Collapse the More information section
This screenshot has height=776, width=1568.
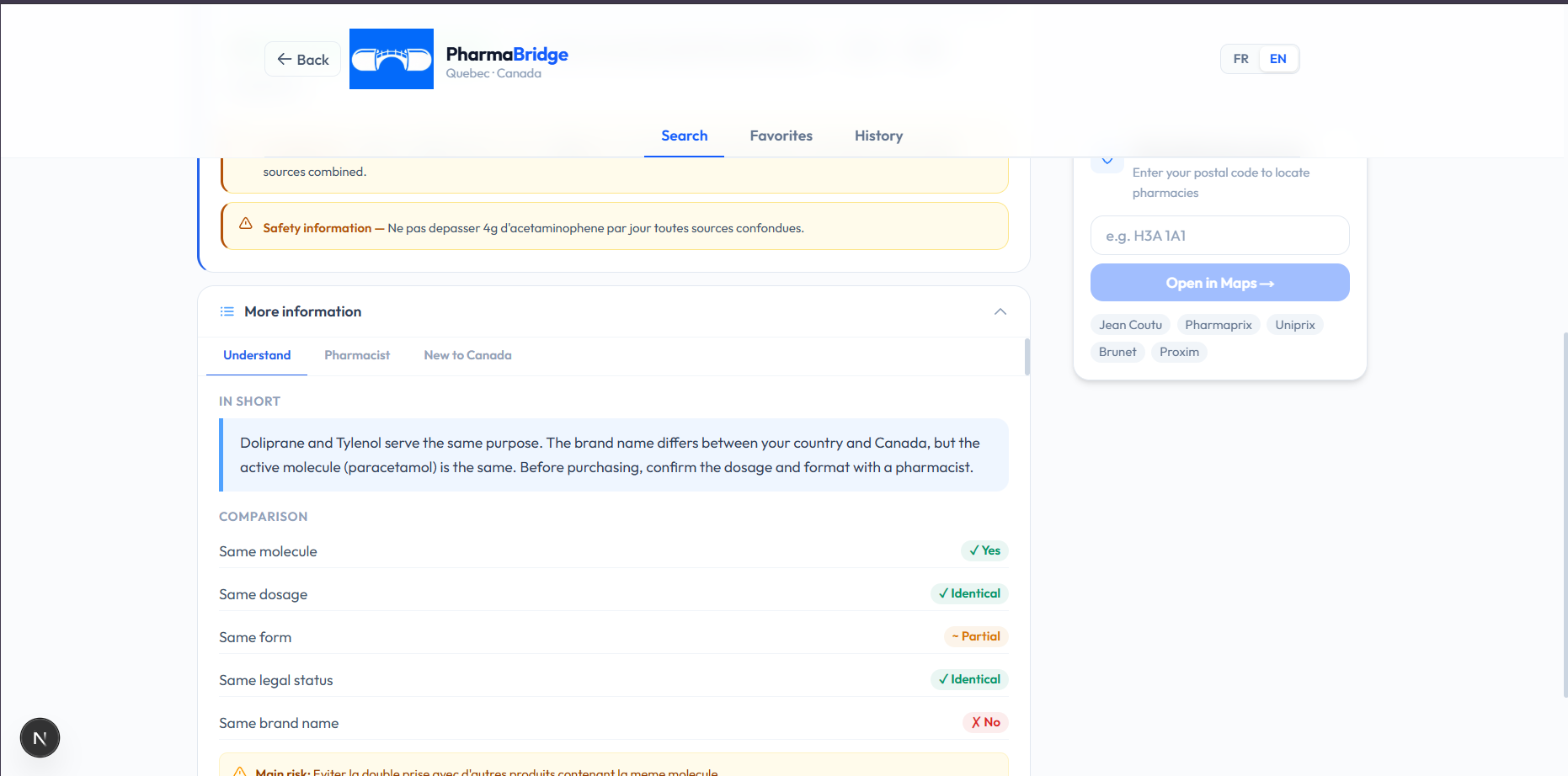click(1000, 311)
